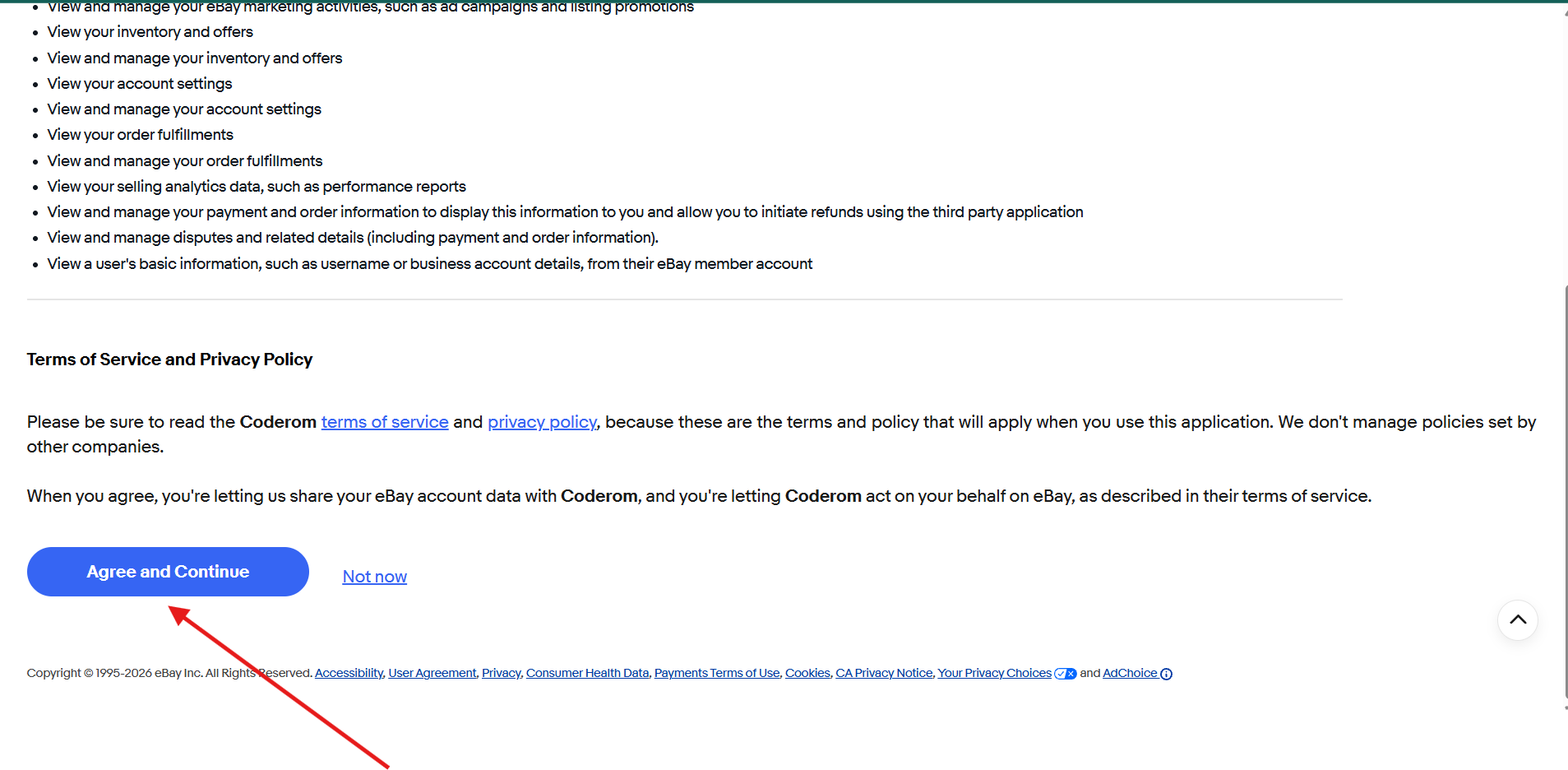This screenshot has height=770, width=1568.
Task: Click 'View and manage your account settings'
Action: pyautogui.click(x=184, y=109)
